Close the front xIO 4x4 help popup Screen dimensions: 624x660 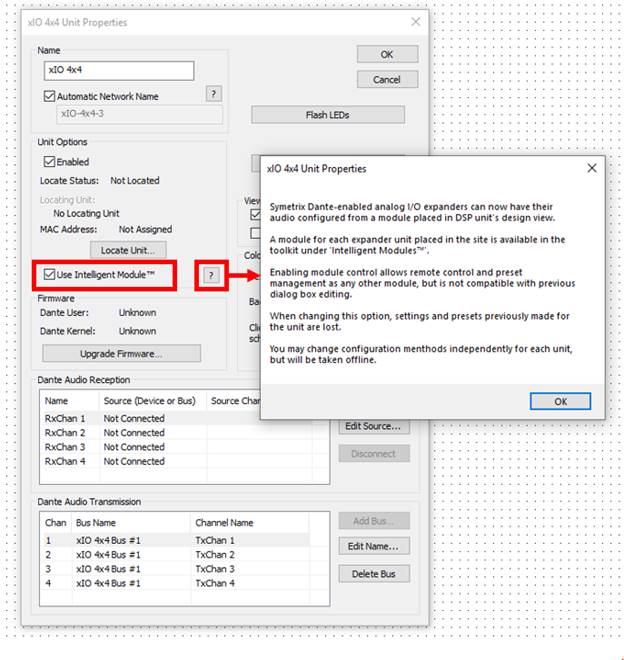(x=592, y=168)
